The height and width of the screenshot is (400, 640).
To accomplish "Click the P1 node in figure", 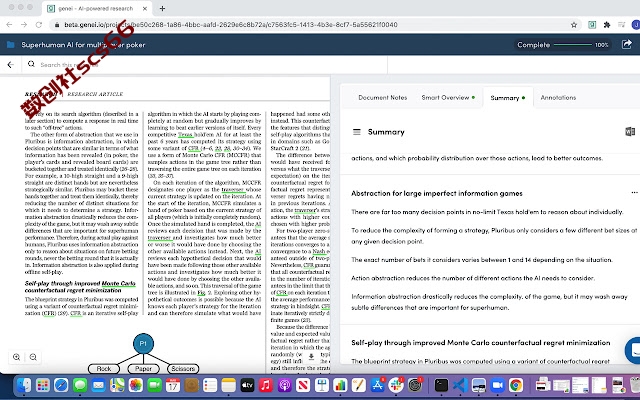I will point(143,344).
